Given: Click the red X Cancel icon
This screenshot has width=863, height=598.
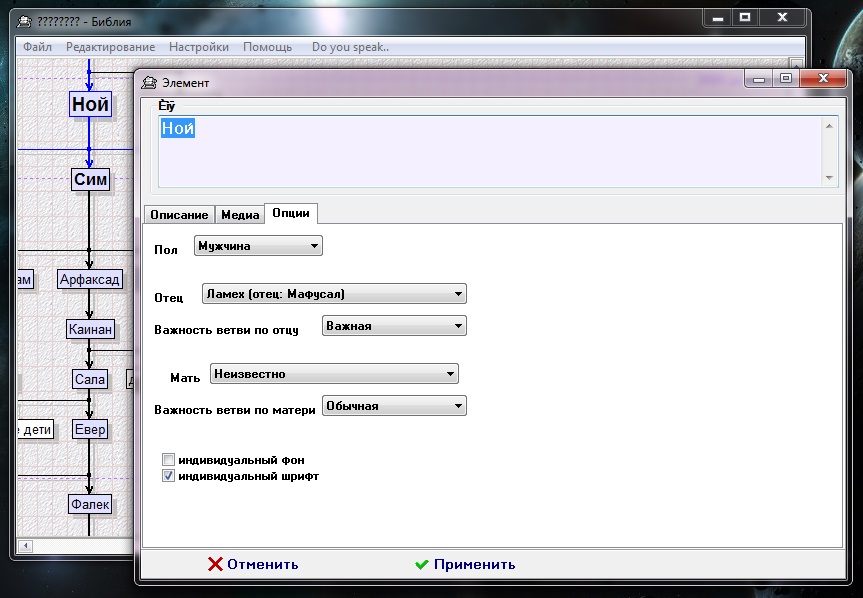Looking at the screenshot, I should [215, 564].
